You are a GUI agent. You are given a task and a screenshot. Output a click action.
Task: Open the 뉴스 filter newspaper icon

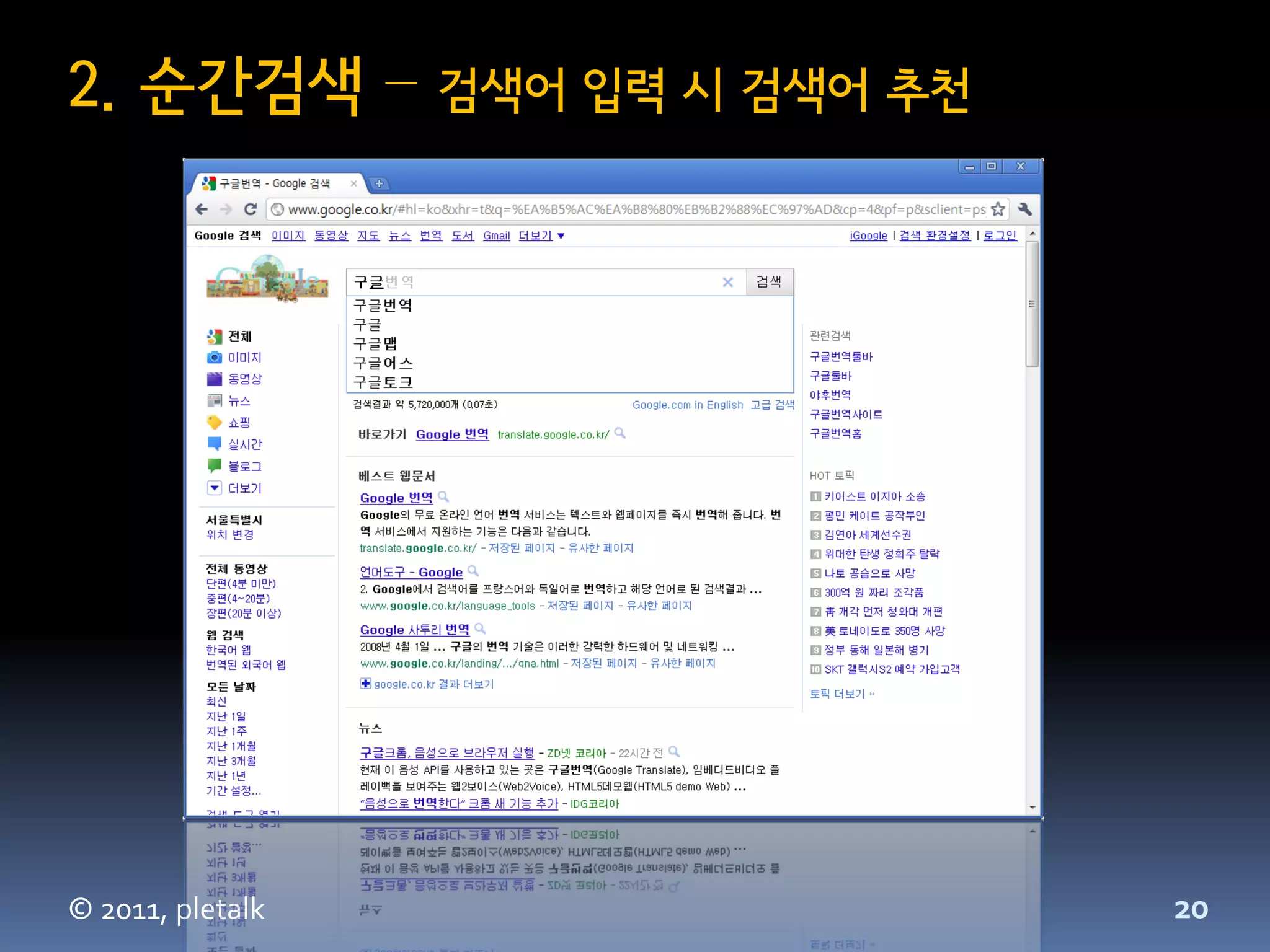click(x=215, y=400)
